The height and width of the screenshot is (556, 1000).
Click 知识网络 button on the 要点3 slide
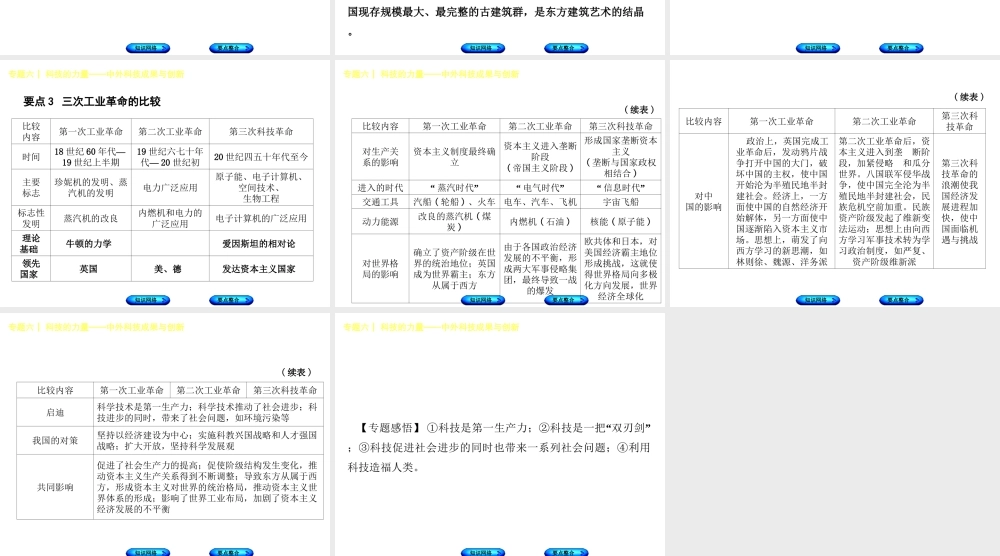tap(148, 300)
